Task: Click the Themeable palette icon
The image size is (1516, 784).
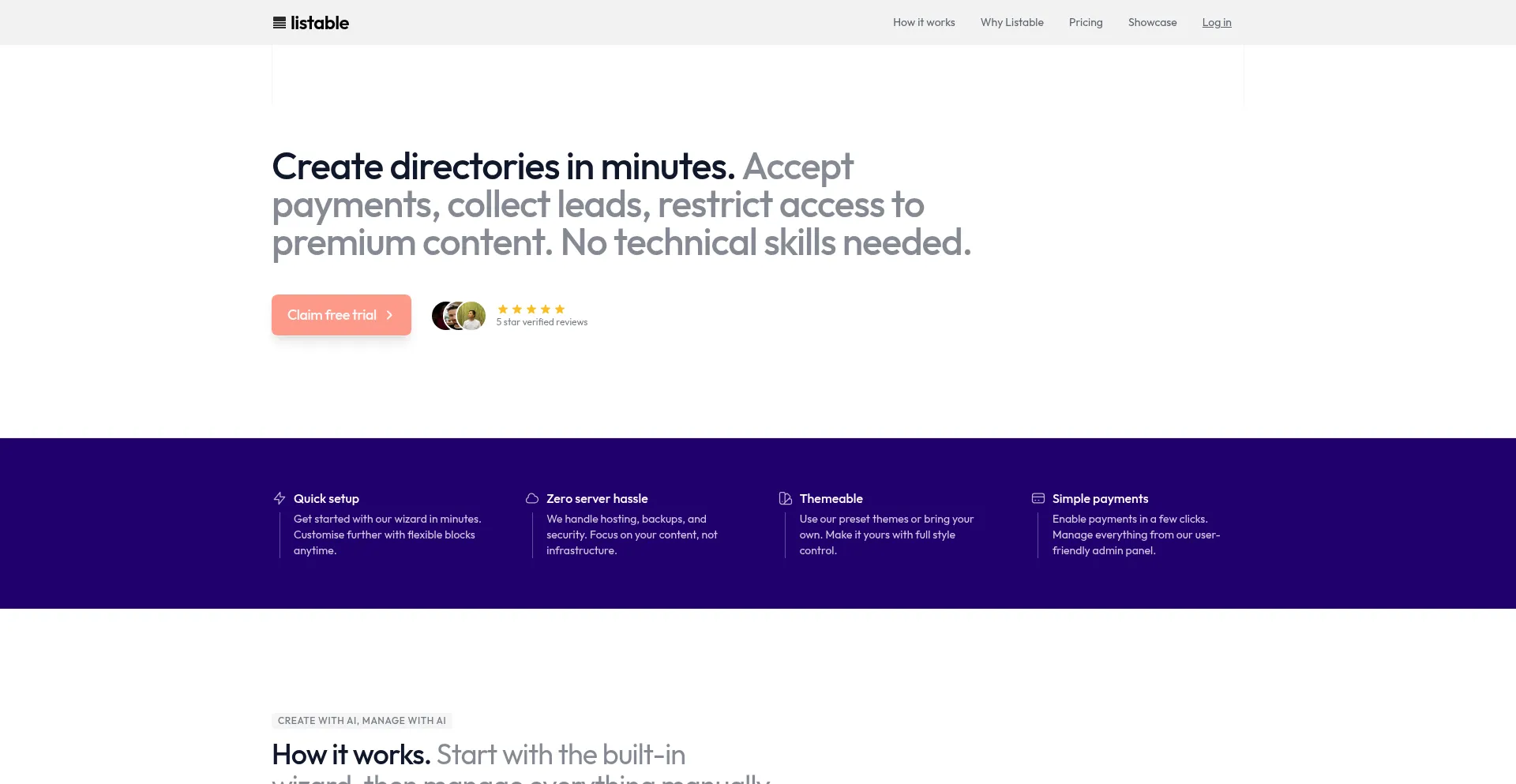Action: 785,498
